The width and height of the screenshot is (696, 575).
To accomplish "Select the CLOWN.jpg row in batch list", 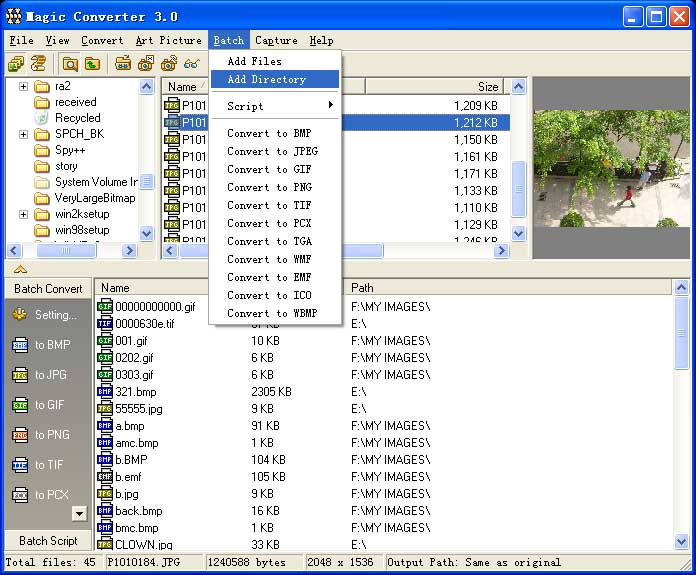I will [x=384, y=544].
